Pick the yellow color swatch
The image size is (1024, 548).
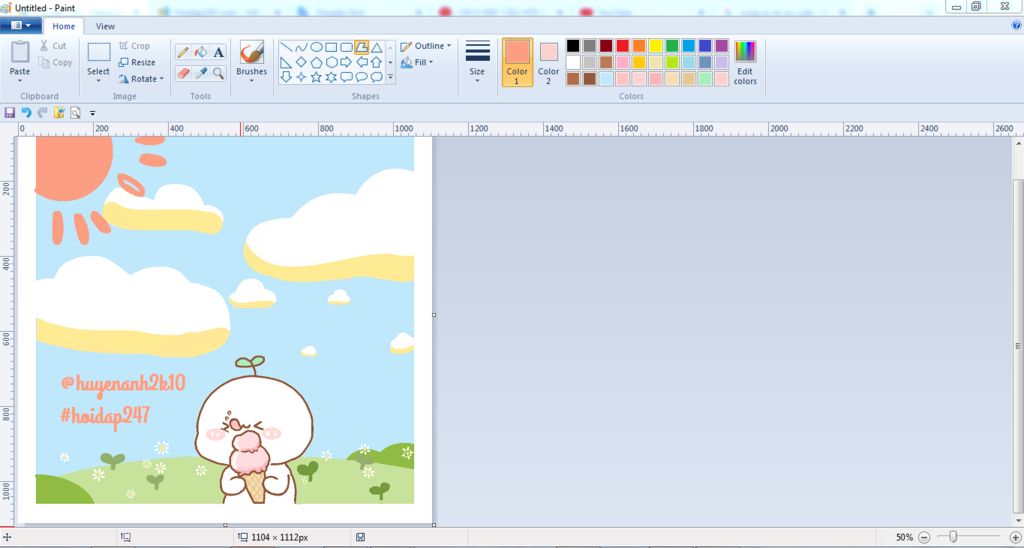655,46
